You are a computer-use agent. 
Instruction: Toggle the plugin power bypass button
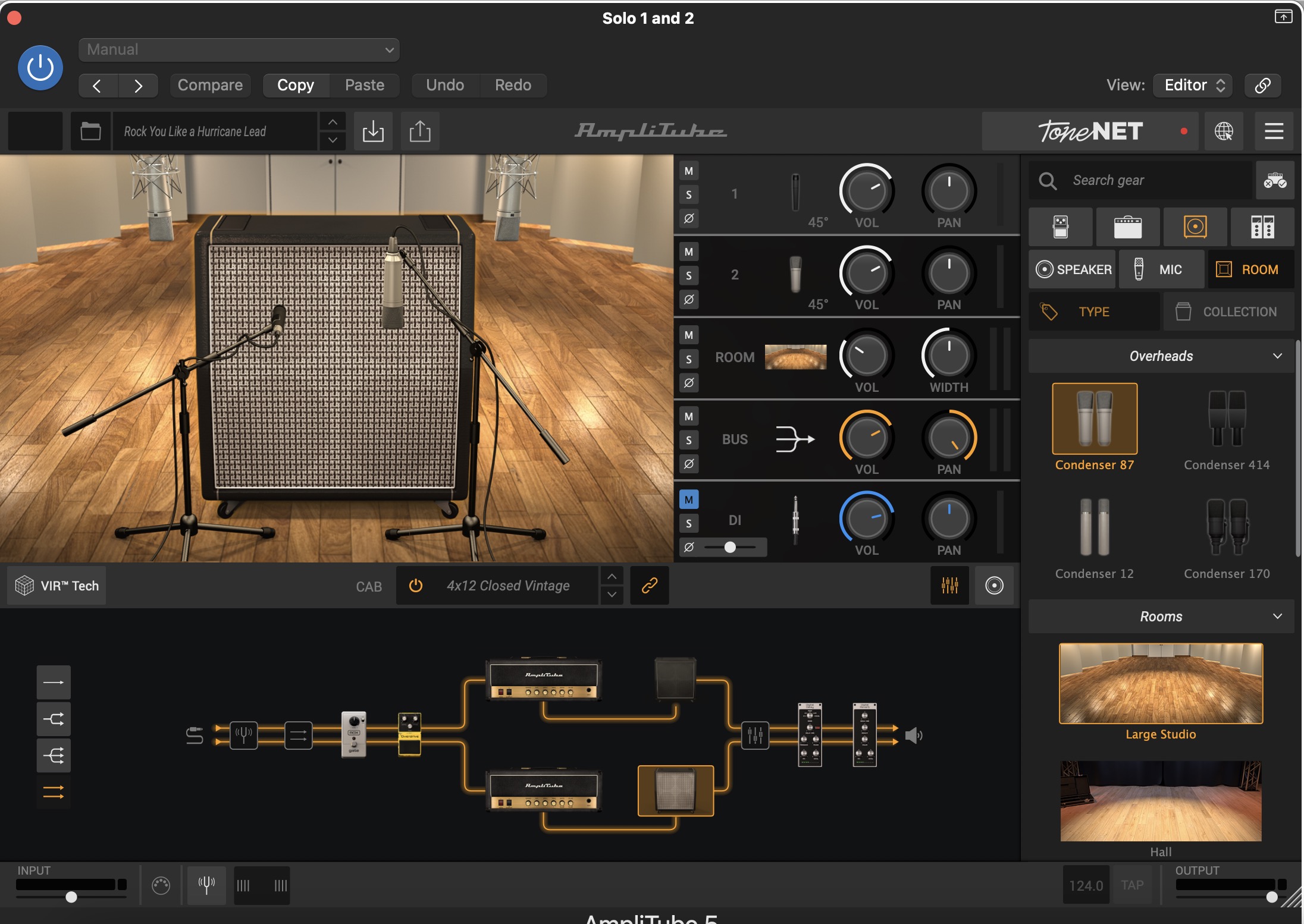pyautogui.click(x=40, y=68)
